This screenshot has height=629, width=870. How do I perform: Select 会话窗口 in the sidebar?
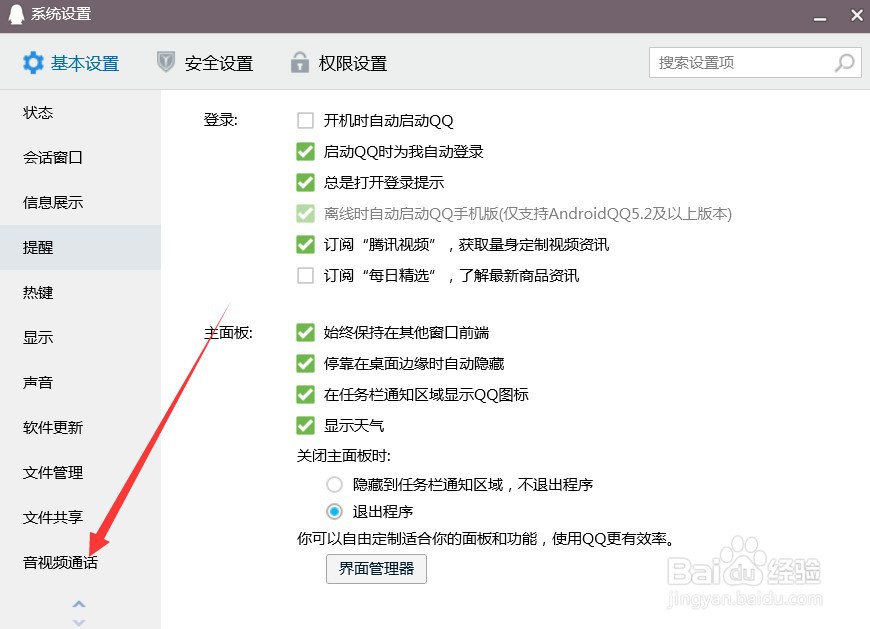(x=80, y=158)
